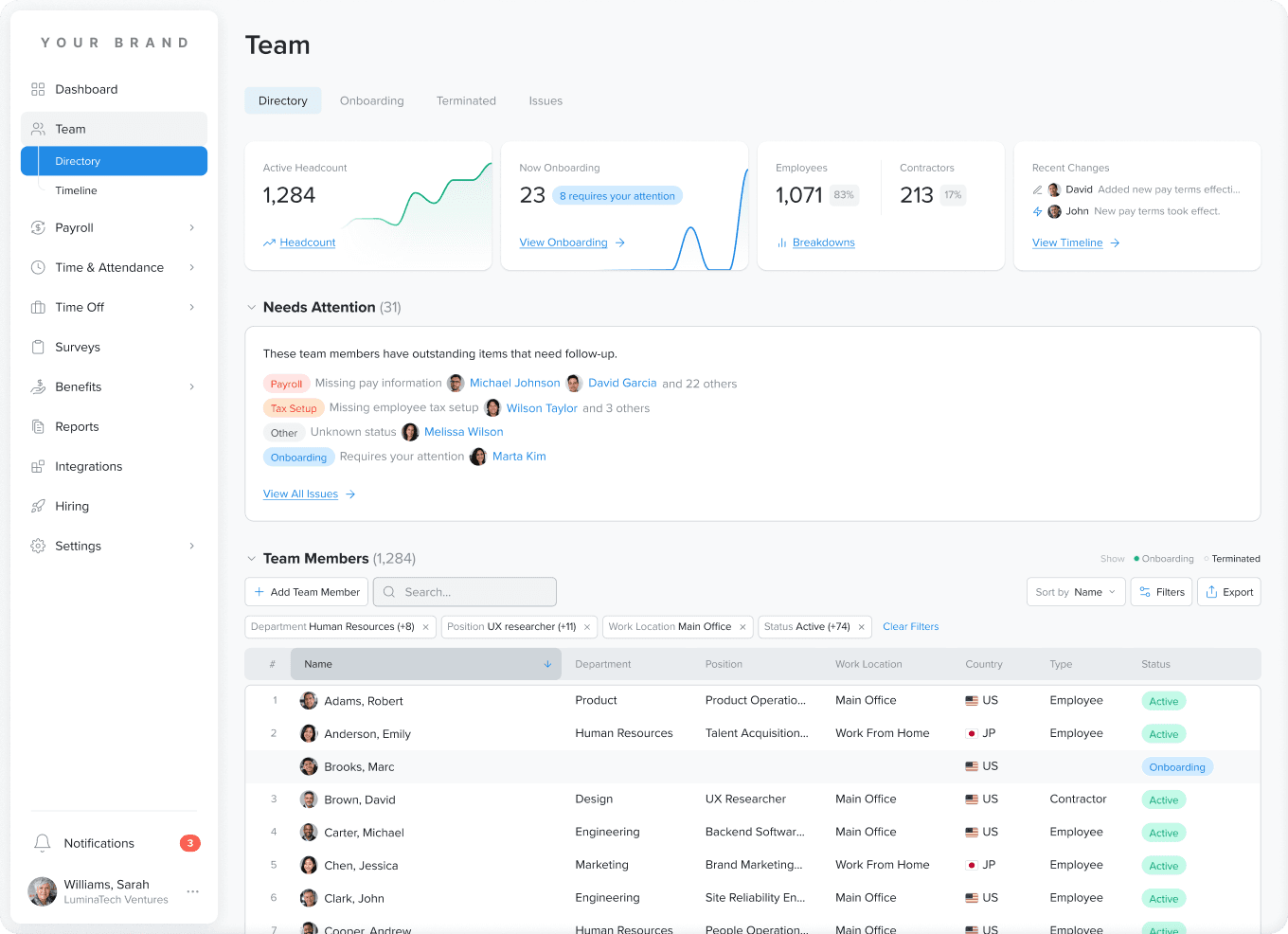Open Michael Johnson's profile link
Screen dimensions: 1288x934
tap(515, 383)
